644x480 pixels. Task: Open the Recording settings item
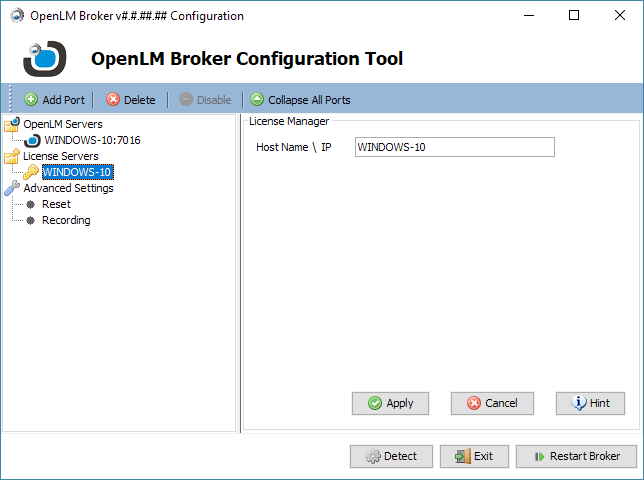[66, 220]
